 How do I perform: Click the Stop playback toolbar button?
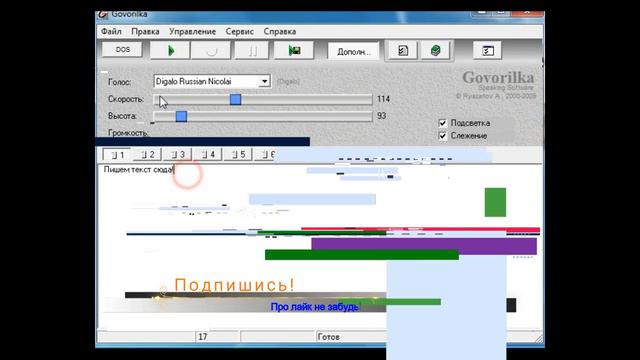(x=211, y=51)
